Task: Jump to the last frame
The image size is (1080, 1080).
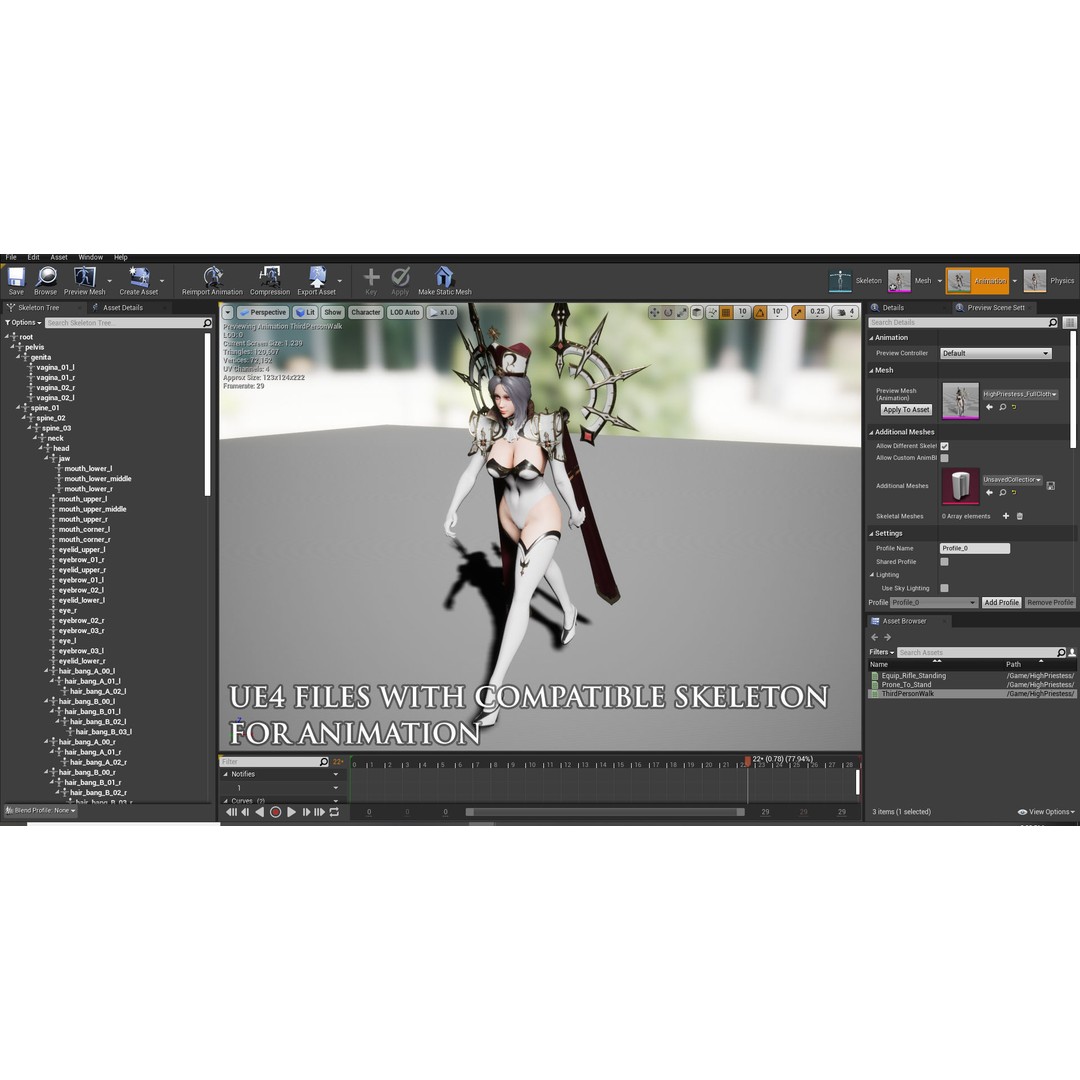Action: click(x=320, y=812)
